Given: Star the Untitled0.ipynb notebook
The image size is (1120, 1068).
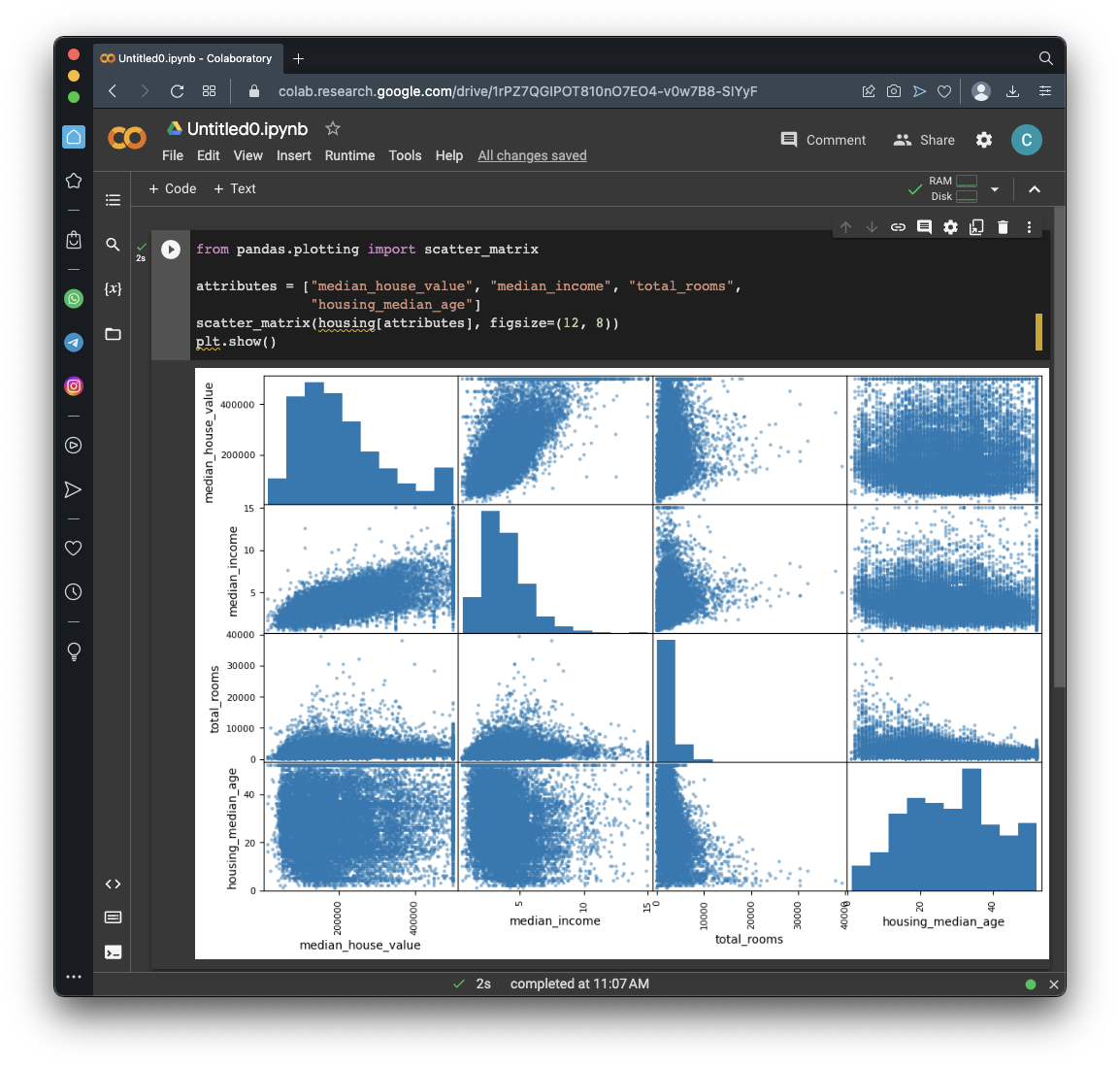Looking at the screenshot, I should point(333,128).
